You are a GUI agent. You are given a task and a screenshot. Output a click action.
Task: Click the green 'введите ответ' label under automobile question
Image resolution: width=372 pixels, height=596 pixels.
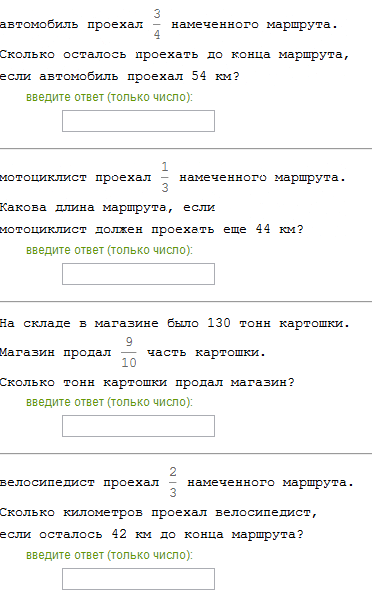coord(109,97)
